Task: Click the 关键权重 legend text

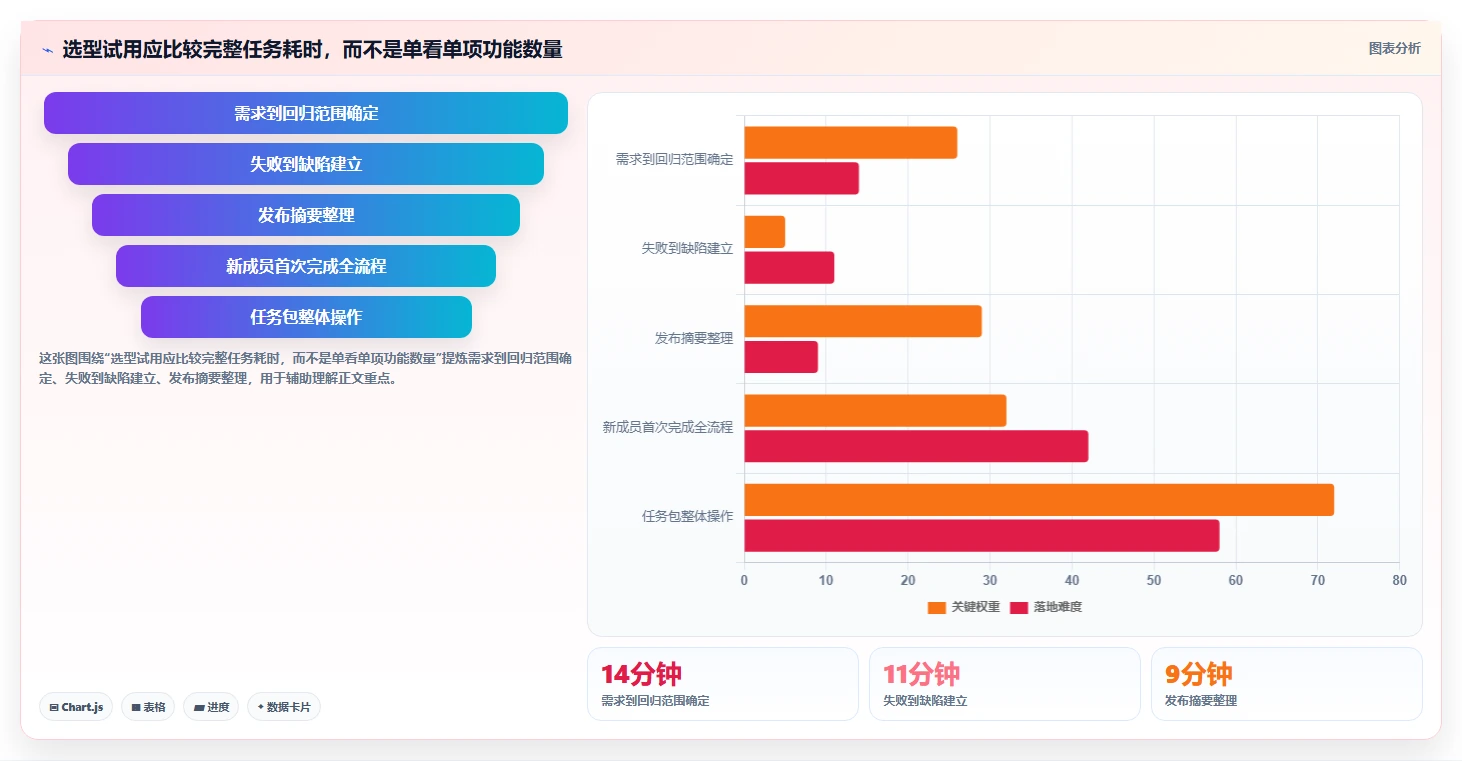Action: coord(975,607)
